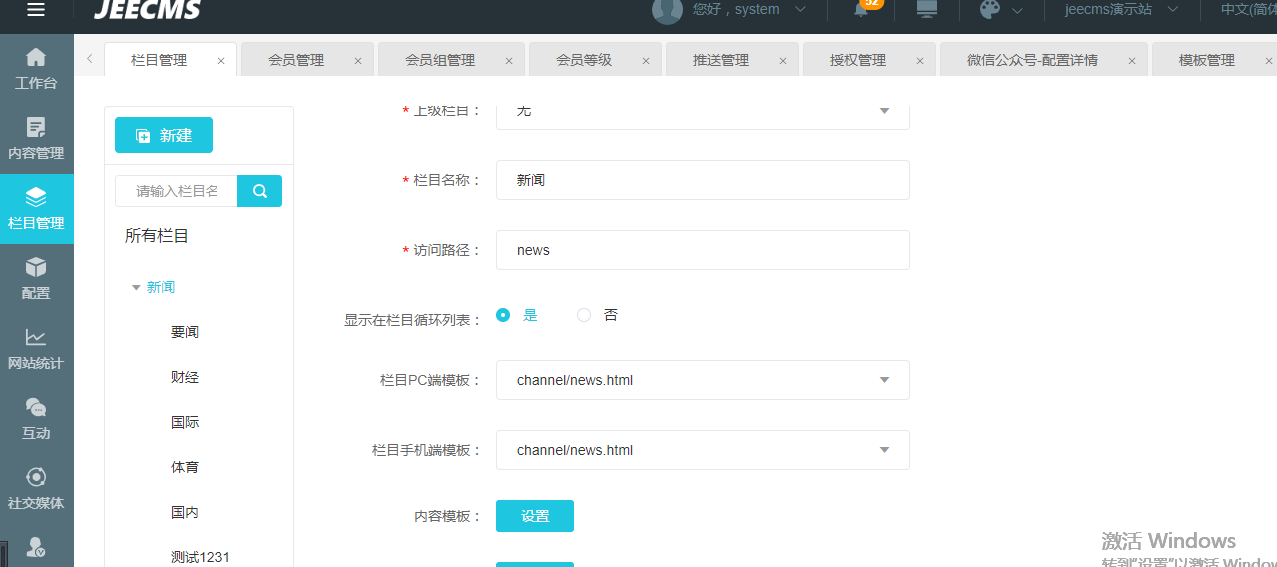
Task: Close the 会员等级 tab
Action: [x=645, y=61]
